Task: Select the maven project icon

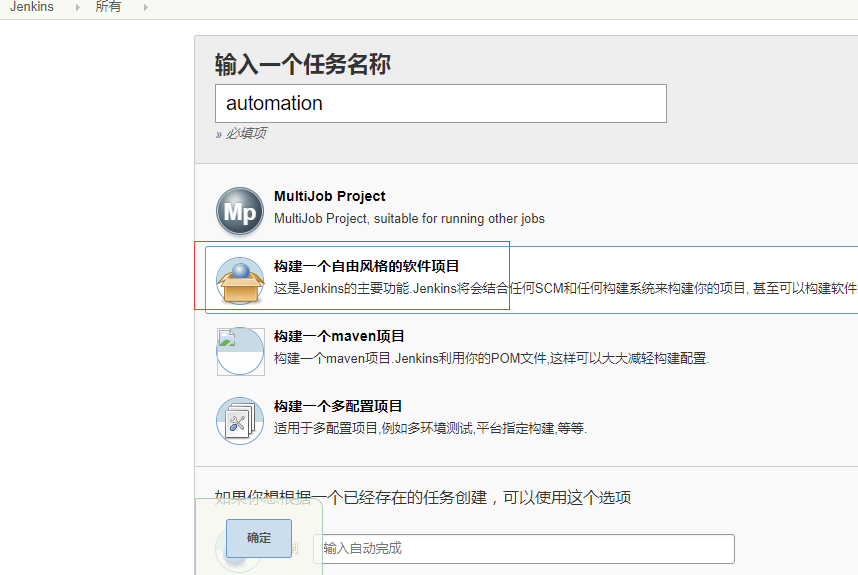Action: coord(240,351)
